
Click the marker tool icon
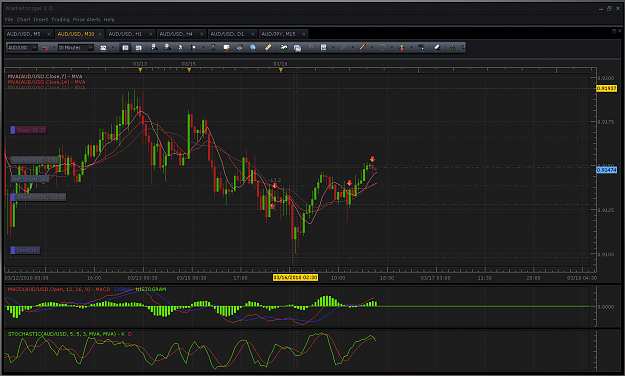(x=194, y=48)
